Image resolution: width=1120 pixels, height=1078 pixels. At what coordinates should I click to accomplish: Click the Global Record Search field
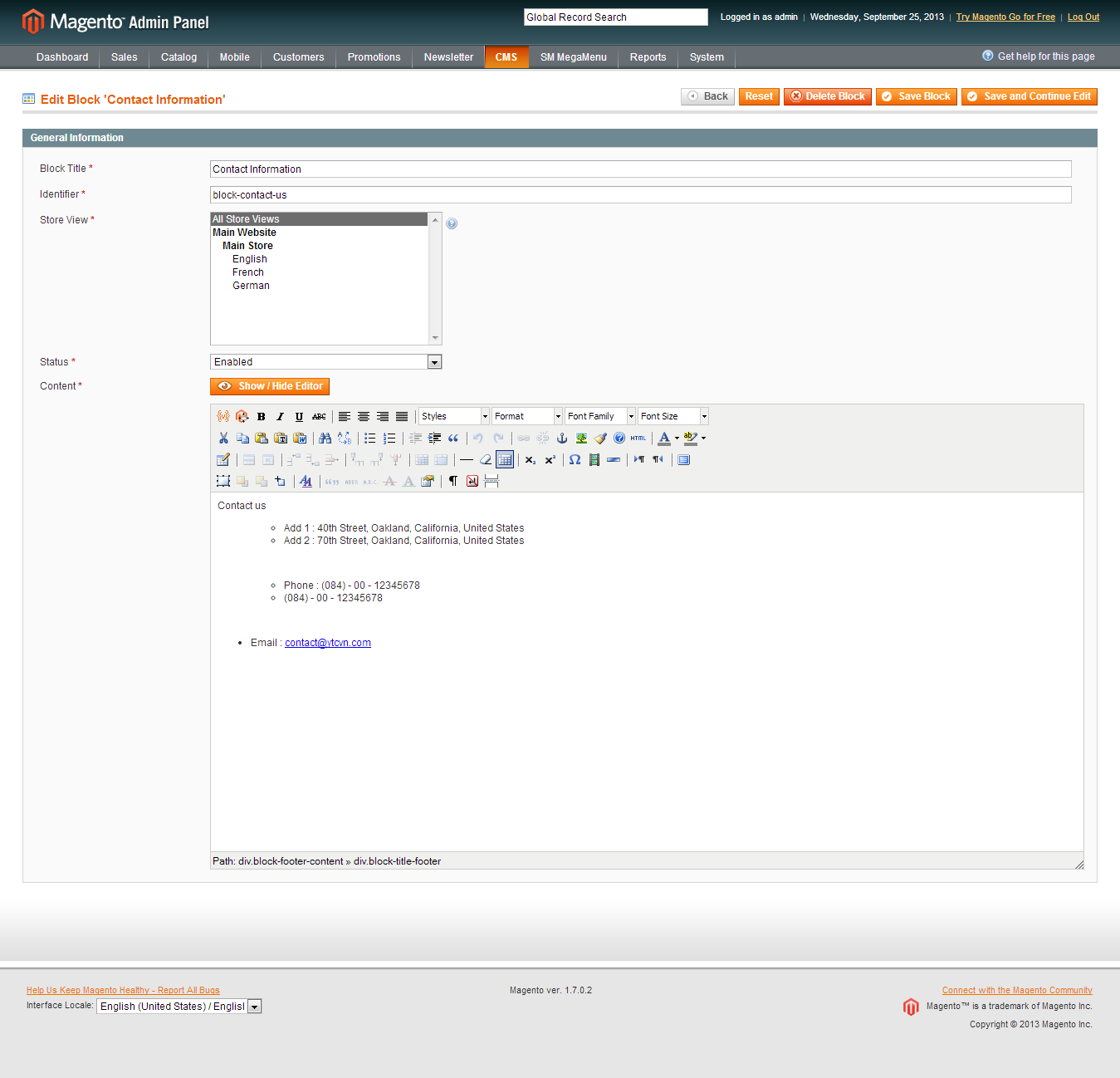click(615, 17)
